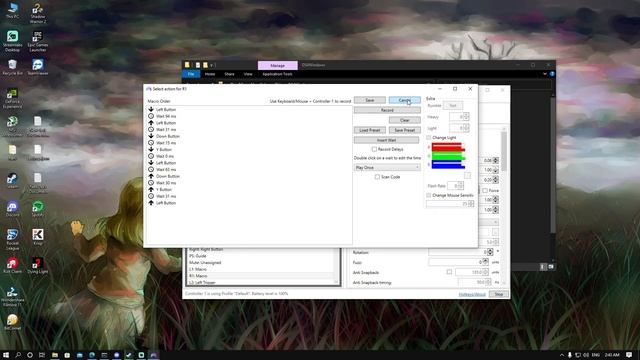
Task: Click the Stop button in DS4Windows
Action: [x=499, y=294]
